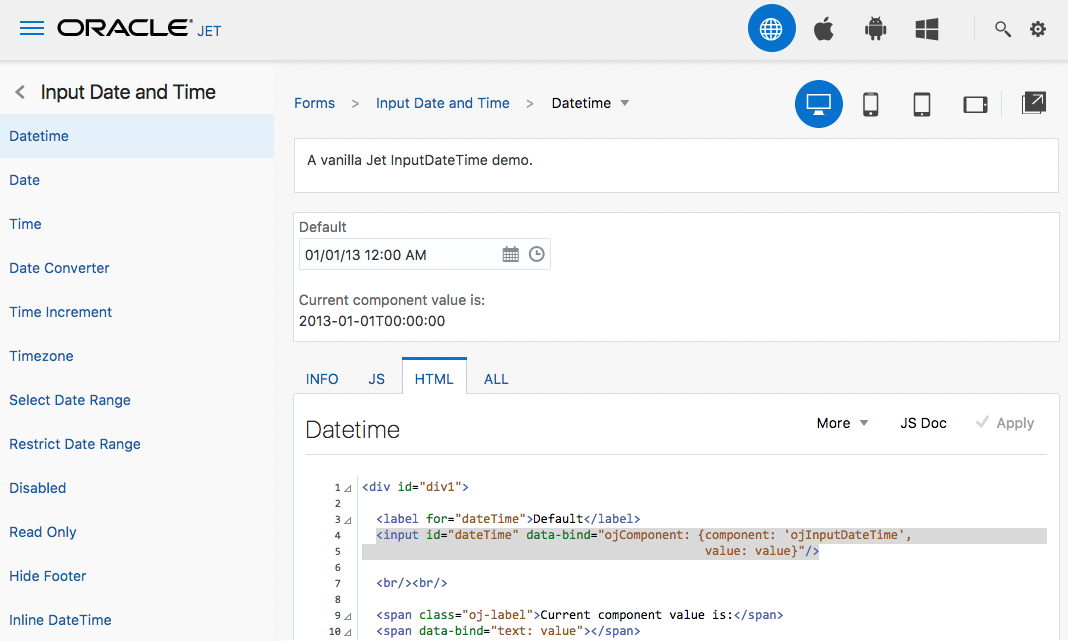Open the calendar date picker icon
Image resolution: width=1068 pixels, height=641 pixels.
[x=510, y=255]
